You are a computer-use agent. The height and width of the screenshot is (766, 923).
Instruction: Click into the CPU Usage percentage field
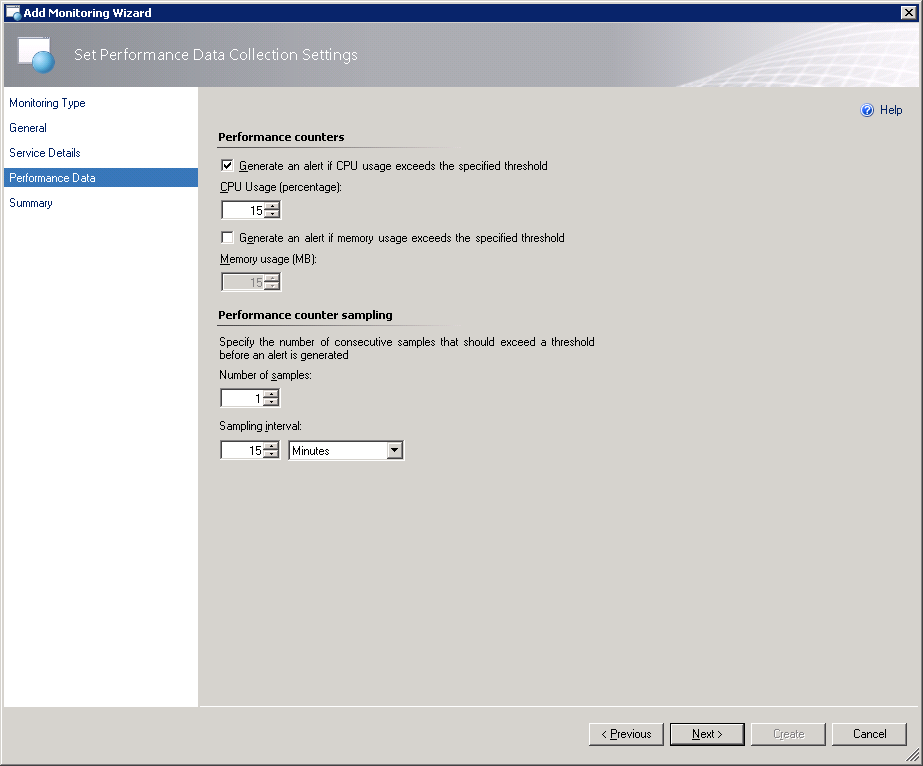[x=243, y=211]
